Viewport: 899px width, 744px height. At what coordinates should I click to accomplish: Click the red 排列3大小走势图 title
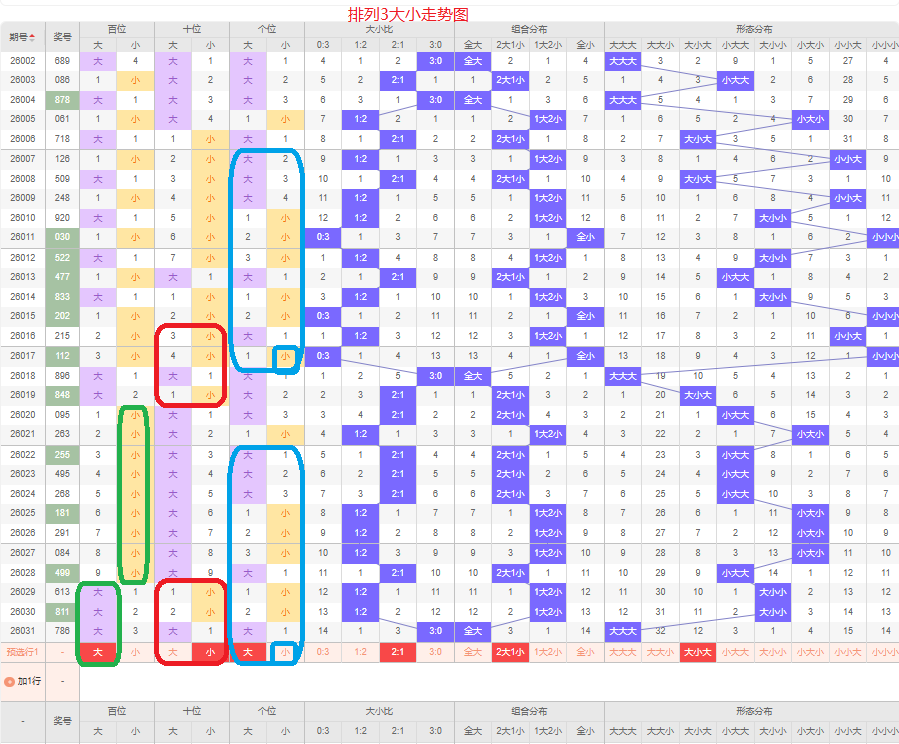[x=408, y=14]
